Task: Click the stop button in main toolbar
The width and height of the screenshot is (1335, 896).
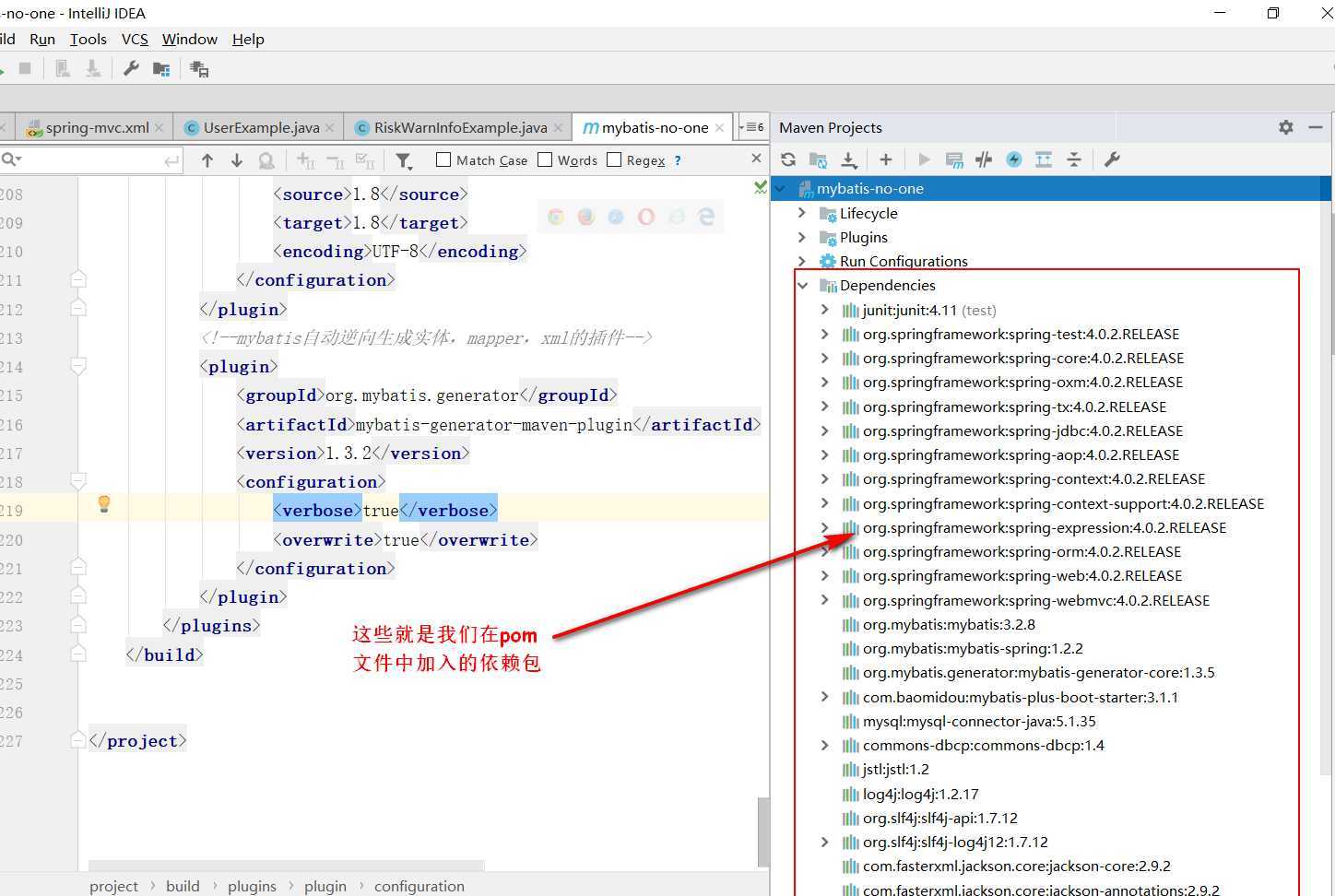Action: (25, 68)
